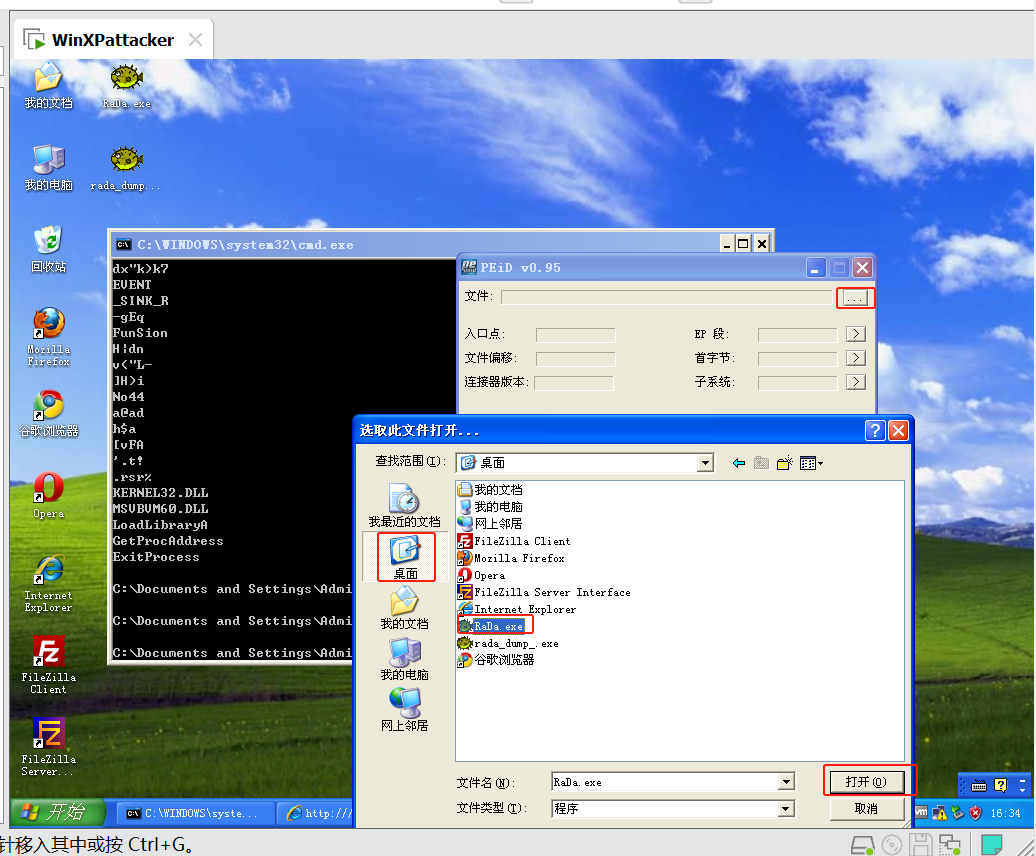The height and width of the screenshot is (856, 1036).
Task: Click Cancel button in file dialog
Action: point(866,808)
